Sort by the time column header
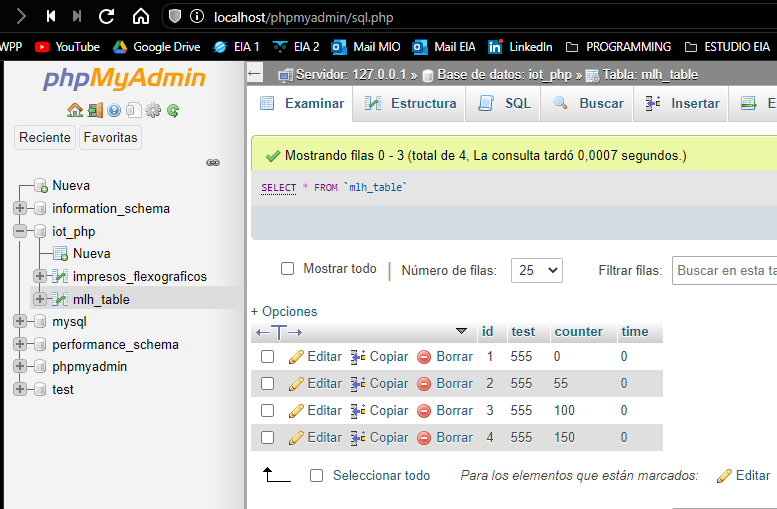Viewport: 777px width, 509px height. pos(634,332)
